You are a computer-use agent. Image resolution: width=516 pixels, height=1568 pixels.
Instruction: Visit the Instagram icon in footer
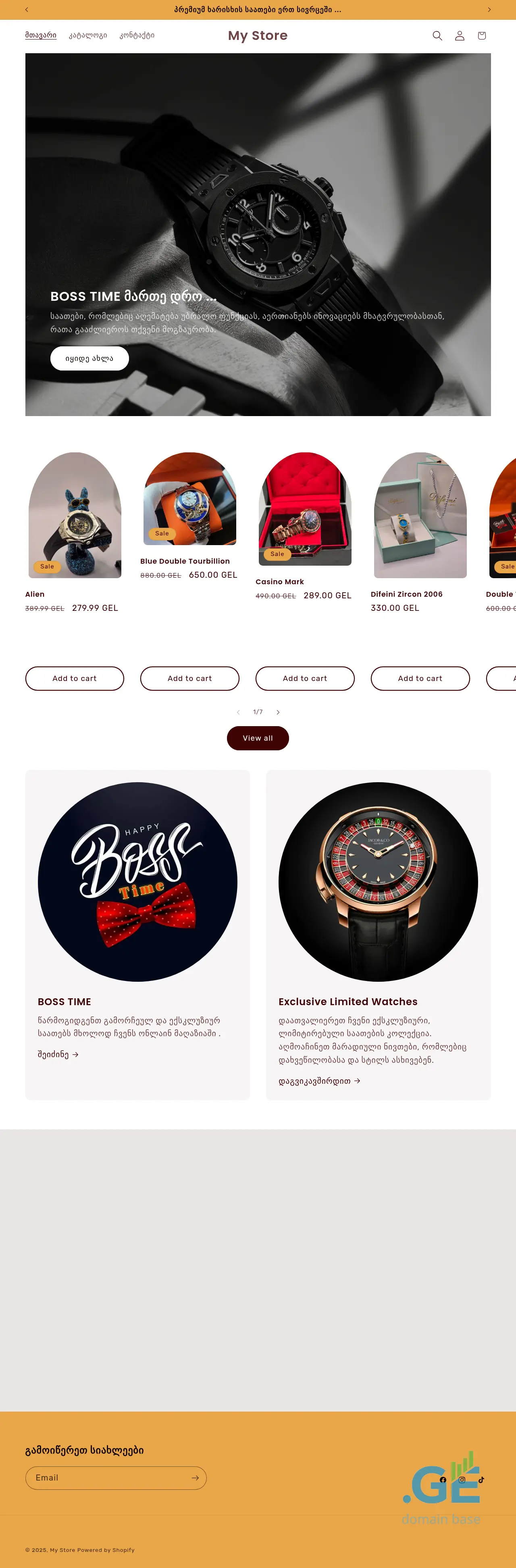(x=462, y=1480)
